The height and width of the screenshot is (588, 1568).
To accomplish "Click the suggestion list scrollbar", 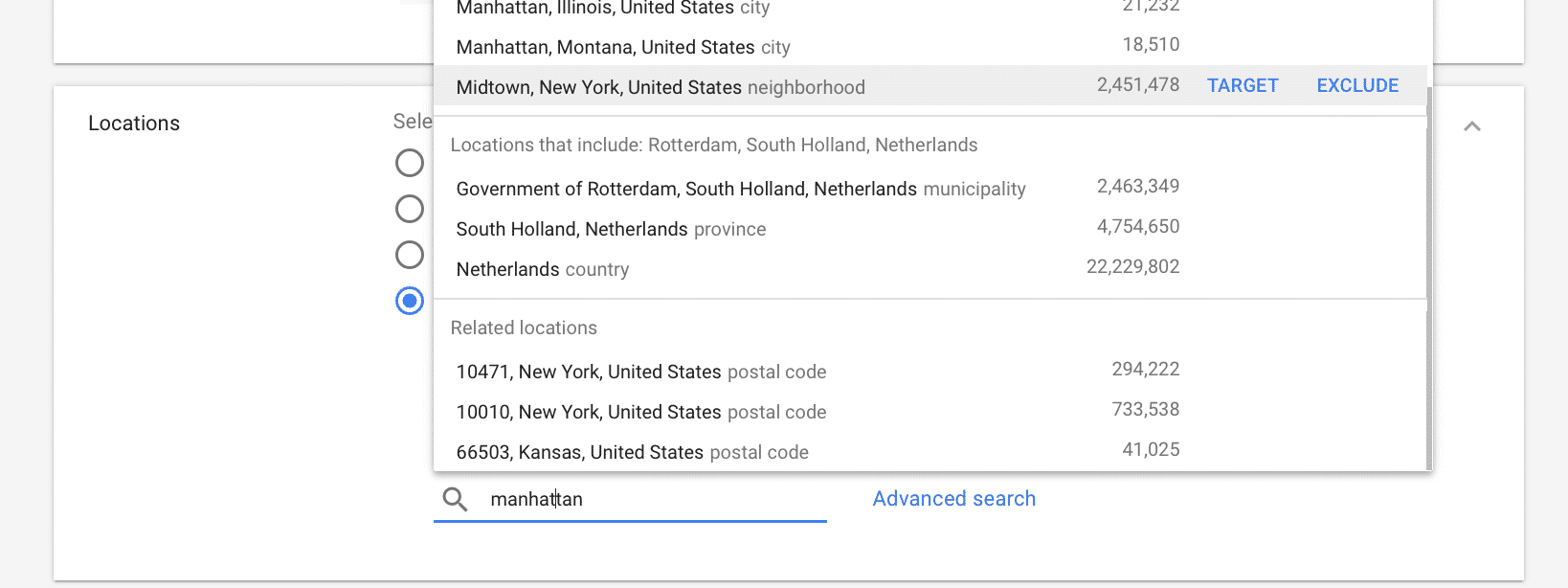I will click(x=1429, y=278).
